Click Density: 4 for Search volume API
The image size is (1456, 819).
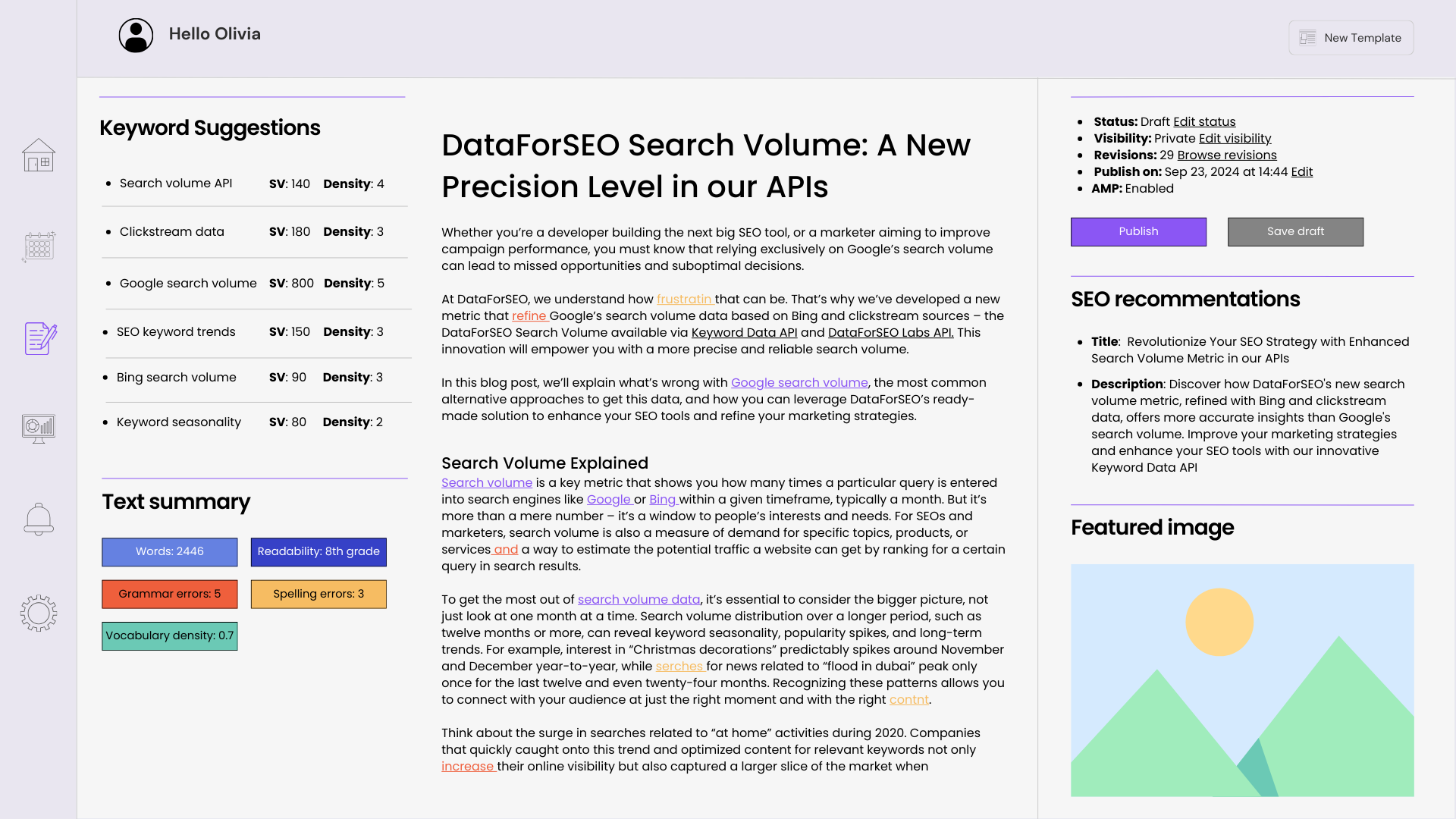tap(353, 184)
